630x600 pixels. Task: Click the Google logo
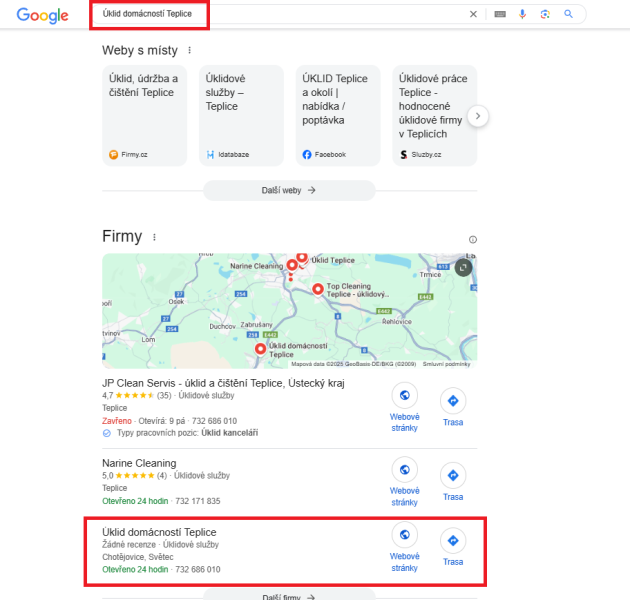tap(43, 15)
